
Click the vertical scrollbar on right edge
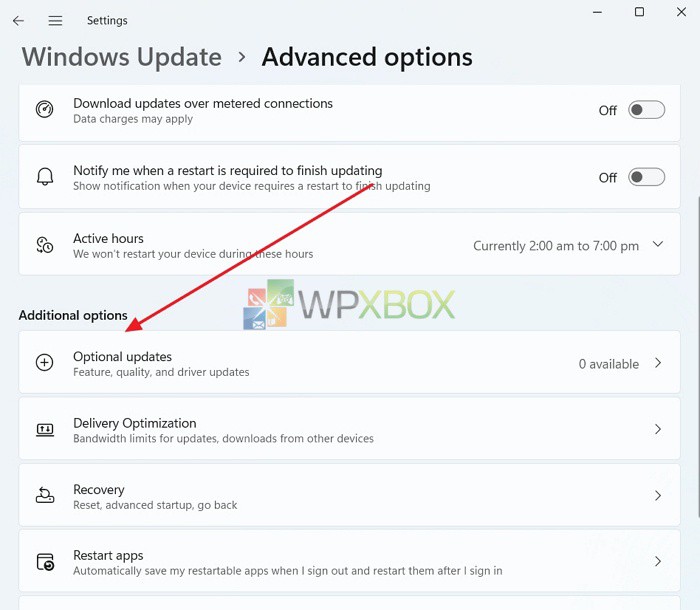[698, 355]
